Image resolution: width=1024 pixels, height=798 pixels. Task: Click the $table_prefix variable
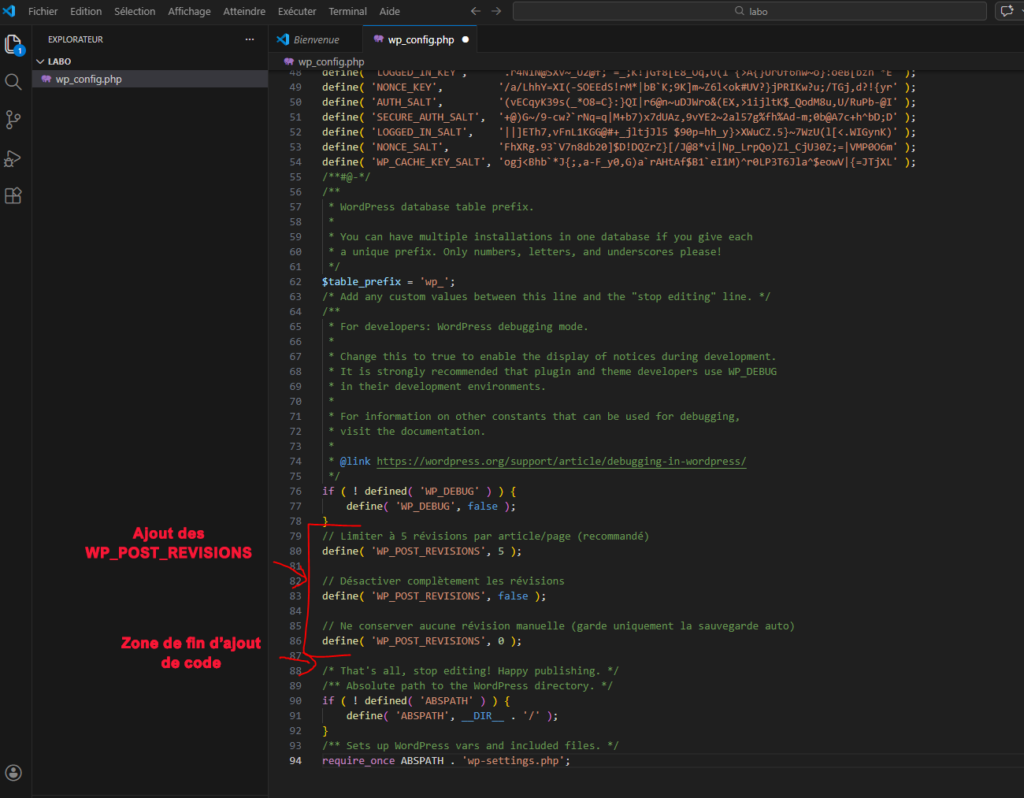click(x=361, y=281)
